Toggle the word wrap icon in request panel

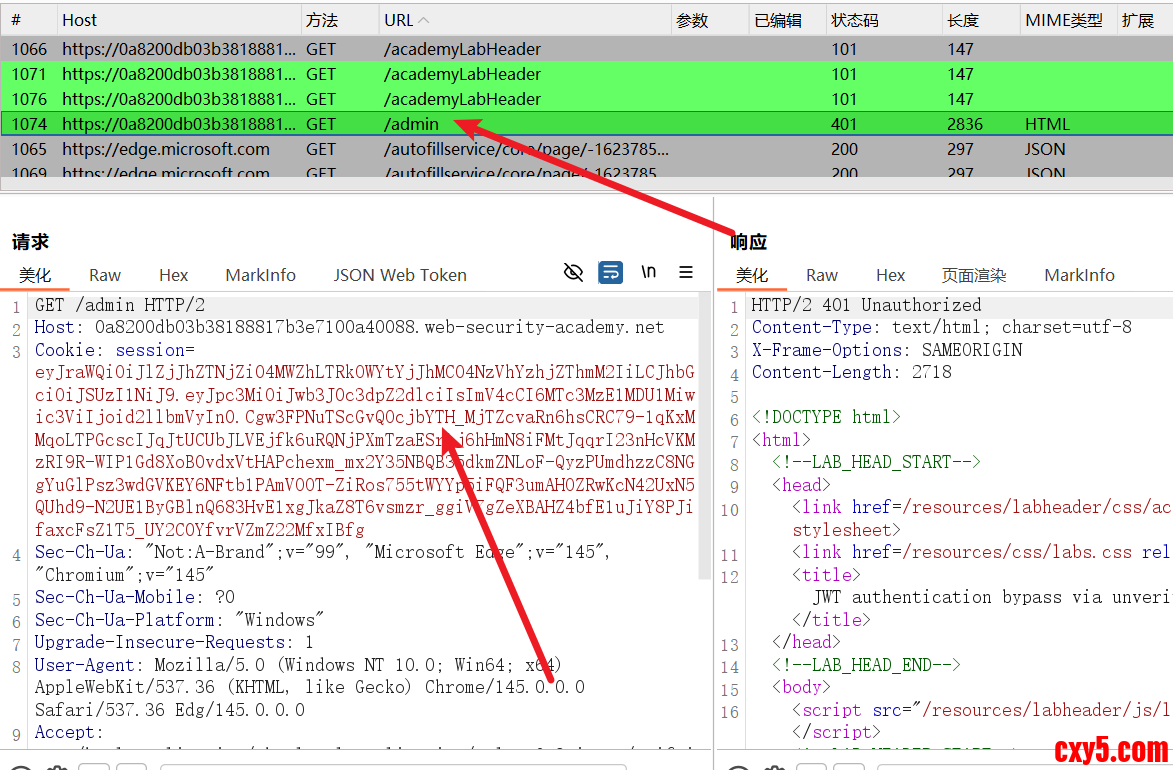(610, 272)
